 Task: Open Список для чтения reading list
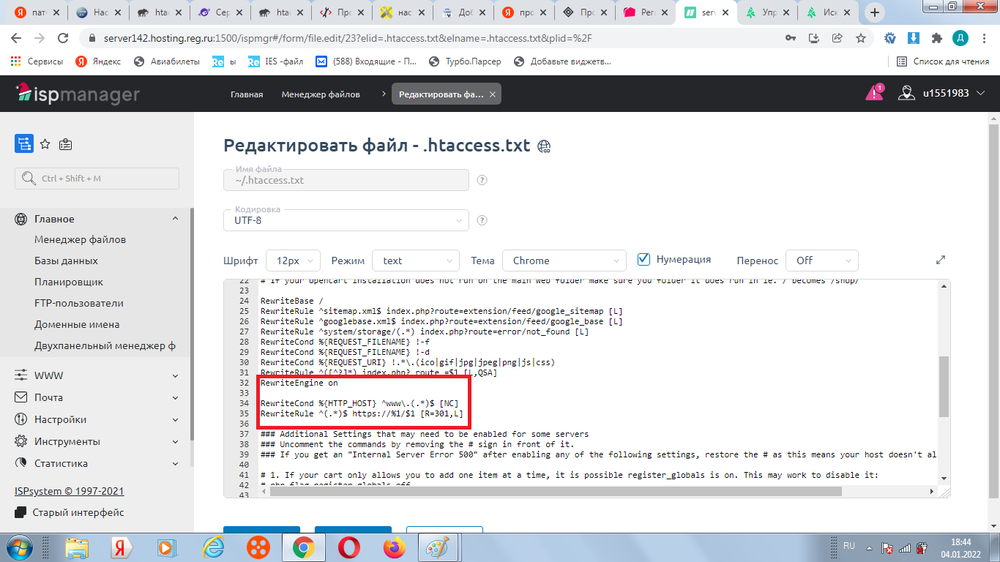(x=943, y=61)
